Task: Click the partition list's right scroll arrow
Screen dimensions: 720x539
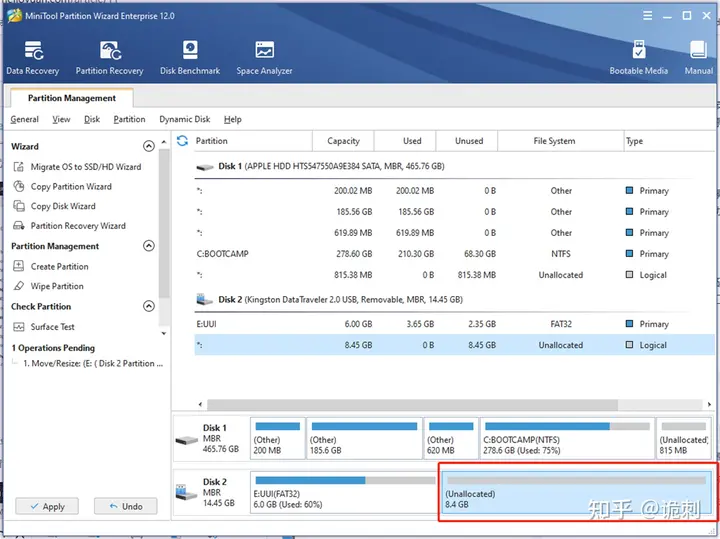Action: pyautogui.click(x=709, y=404)
